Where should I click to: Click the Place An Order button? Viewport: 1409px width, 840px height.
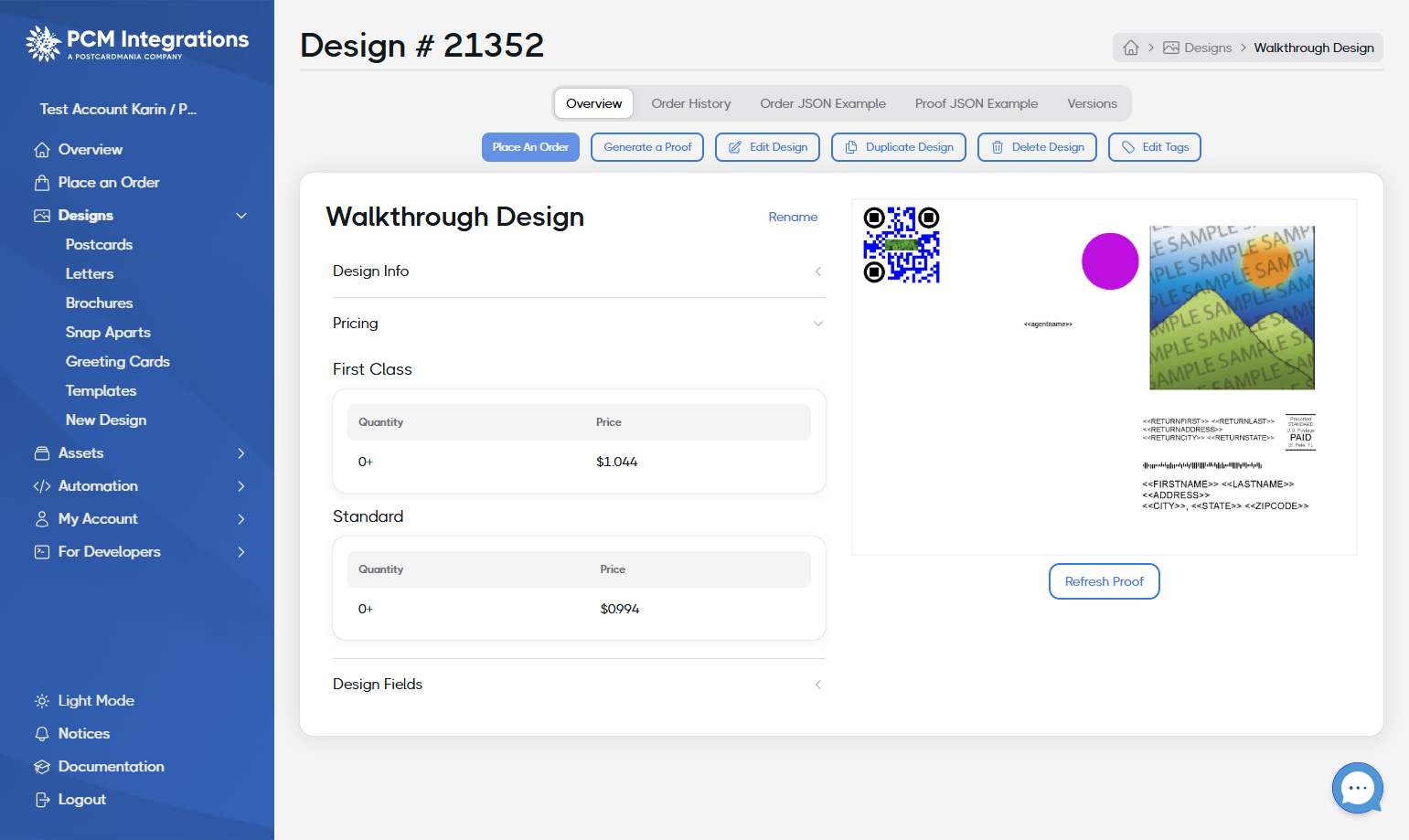tap(530, 147)
